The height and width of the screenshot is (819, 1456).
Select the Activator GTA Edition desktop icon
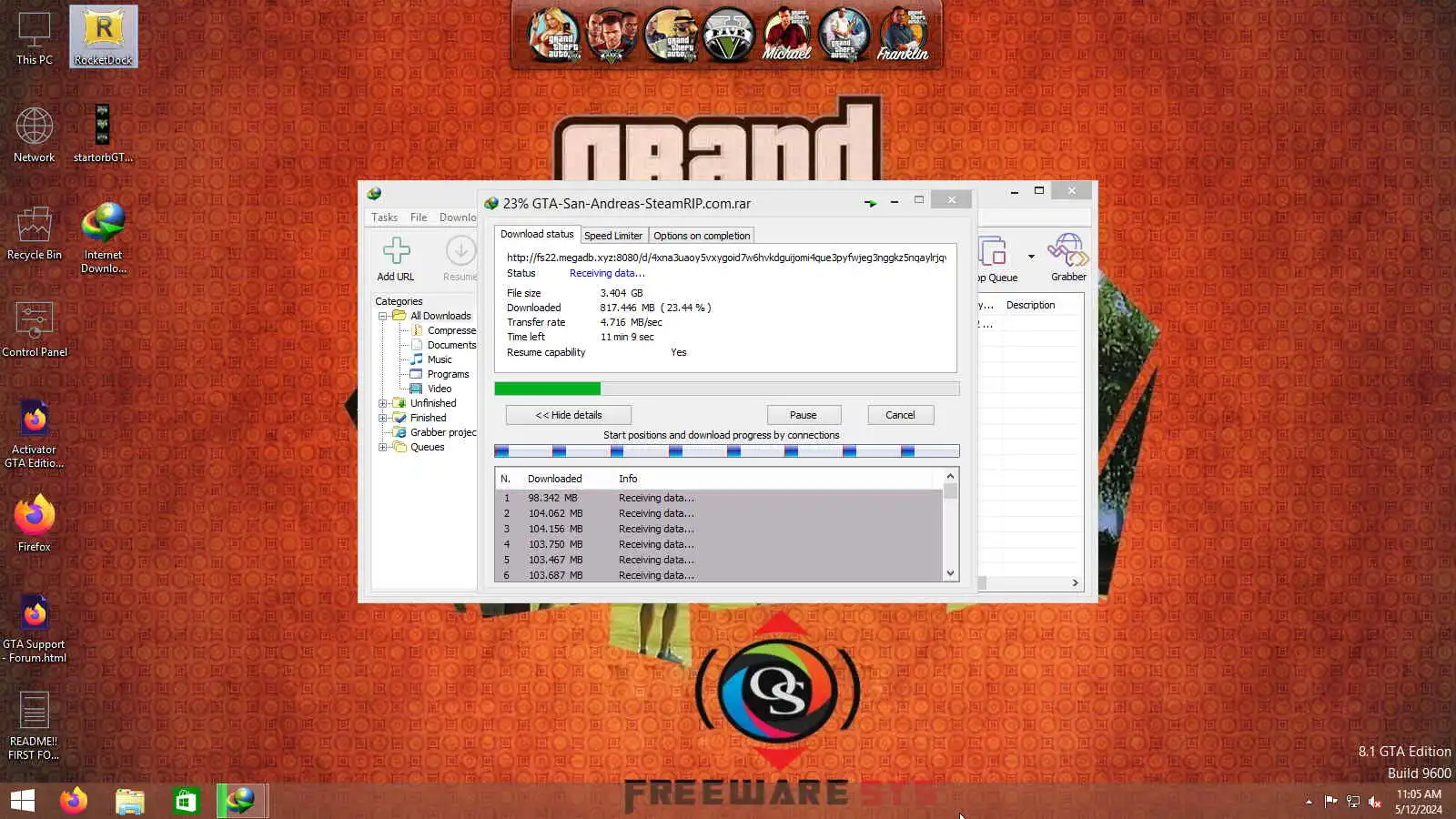[35, 433]
